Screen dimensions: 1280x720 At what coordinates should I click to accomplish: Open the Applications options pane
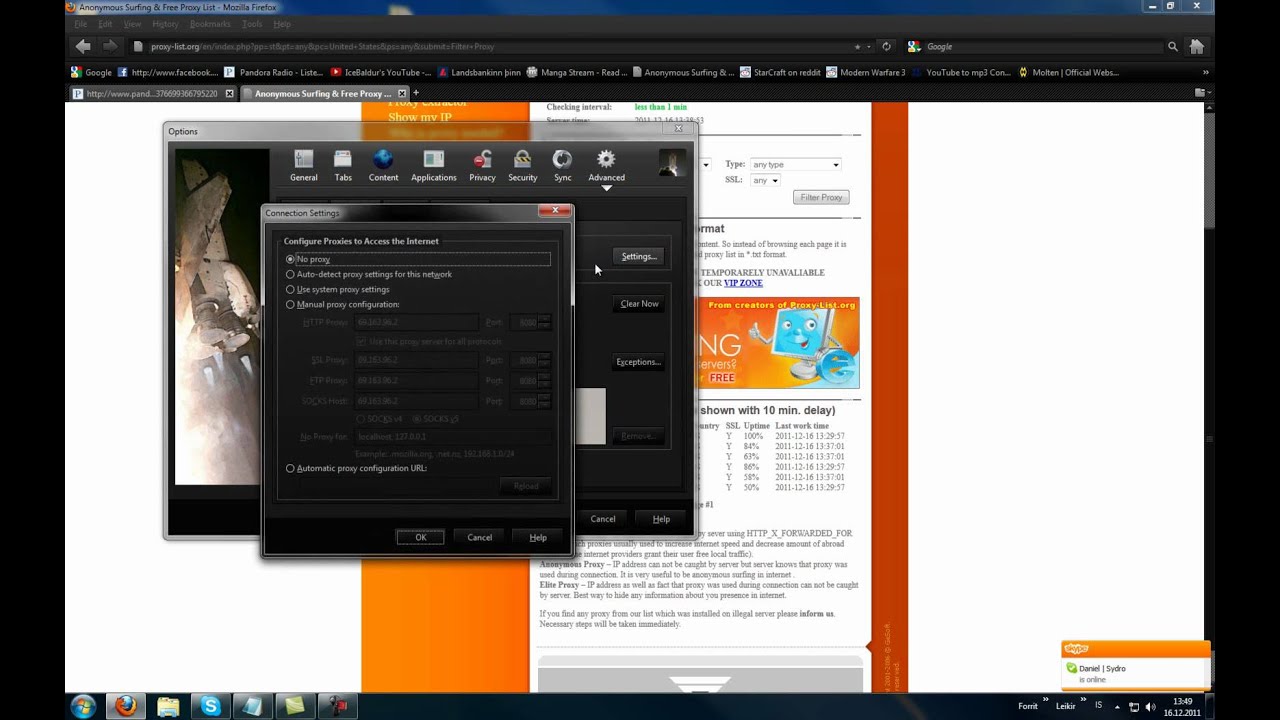(434, 166)
